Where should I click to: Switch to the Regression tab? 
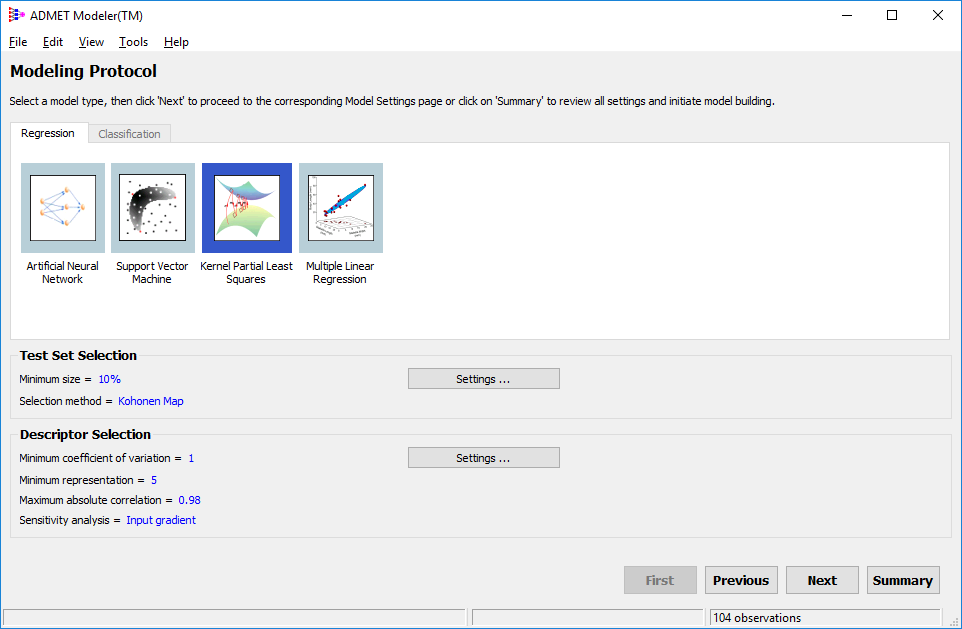pyautogui.click(x=48, y=133)
